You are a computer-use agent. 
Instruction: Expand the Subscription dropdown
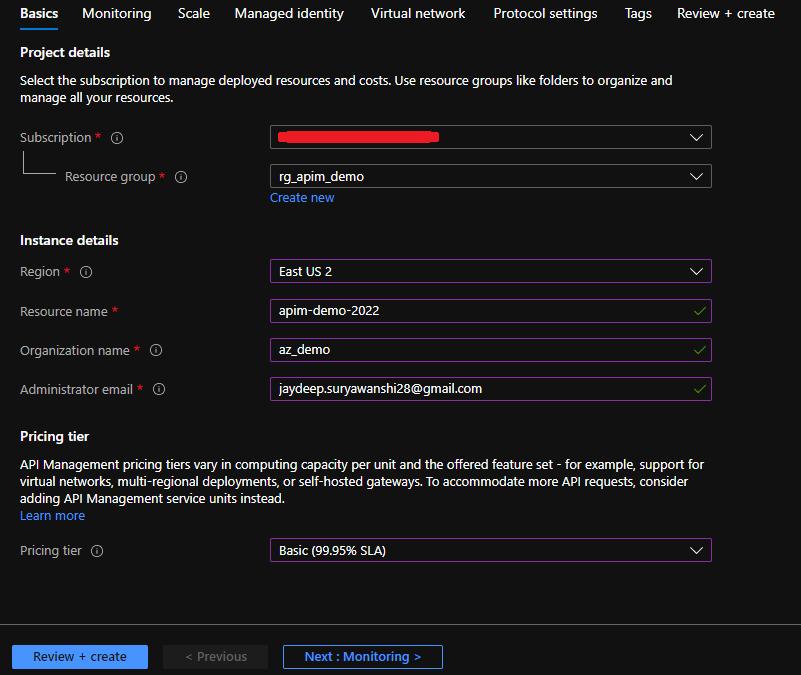point(490,137)
